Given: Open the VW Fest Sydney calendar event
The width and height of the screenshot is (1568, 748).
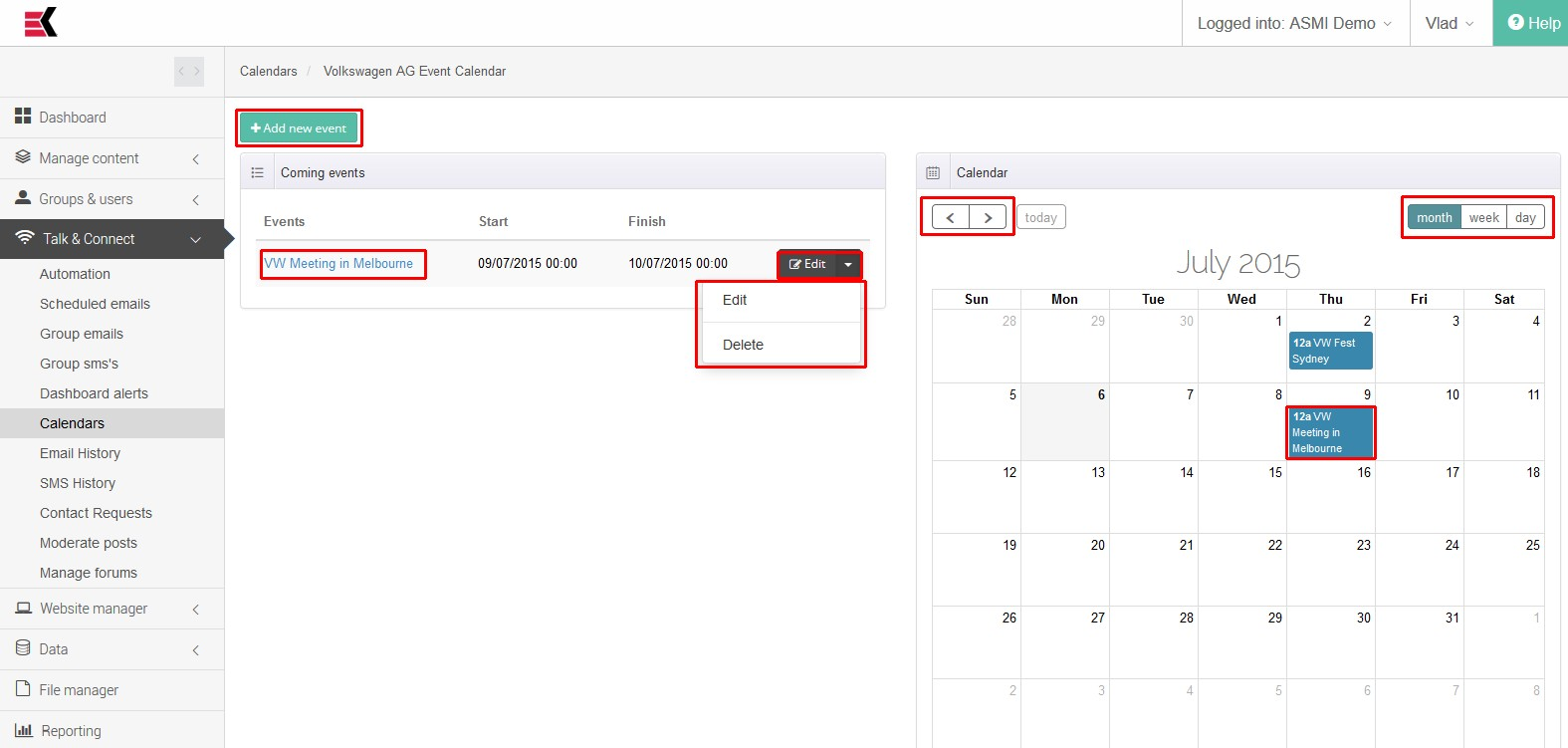Looking at the screenshot, I should [x=1331, y=351].
